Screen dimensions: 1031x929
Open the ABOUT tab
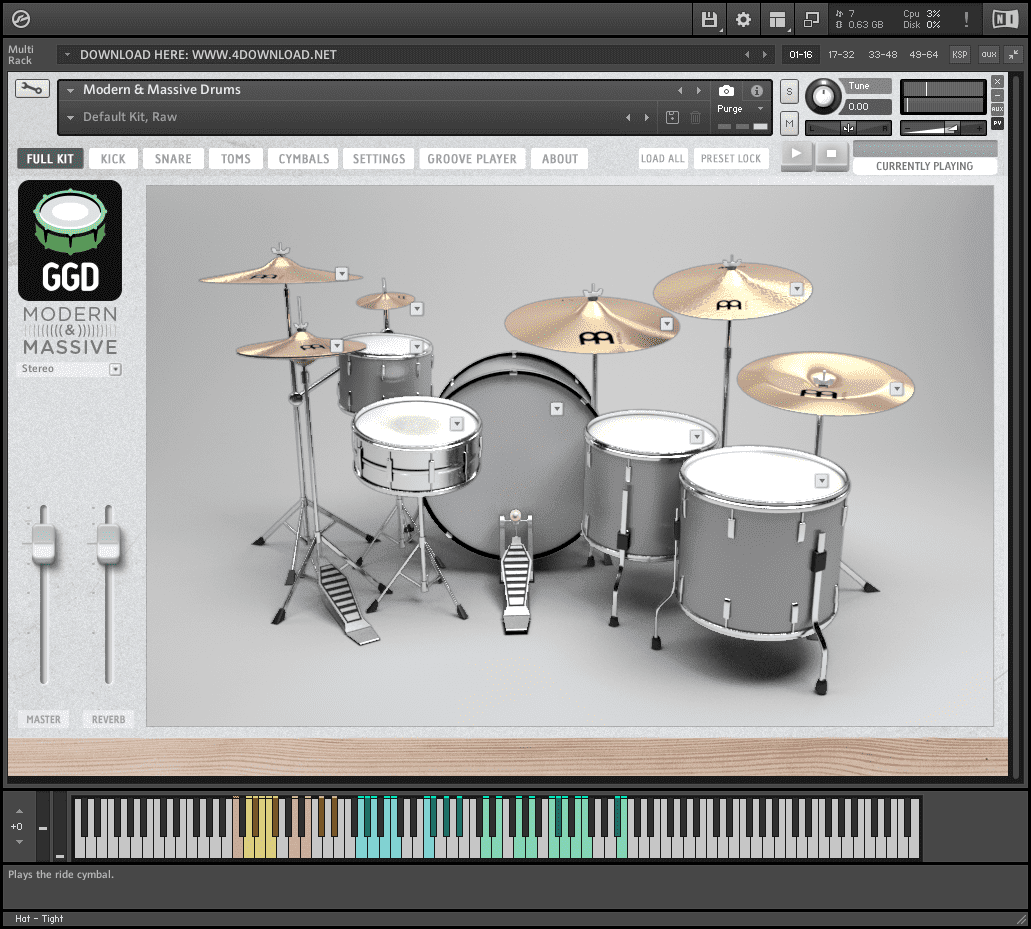(x=560, y=158)
